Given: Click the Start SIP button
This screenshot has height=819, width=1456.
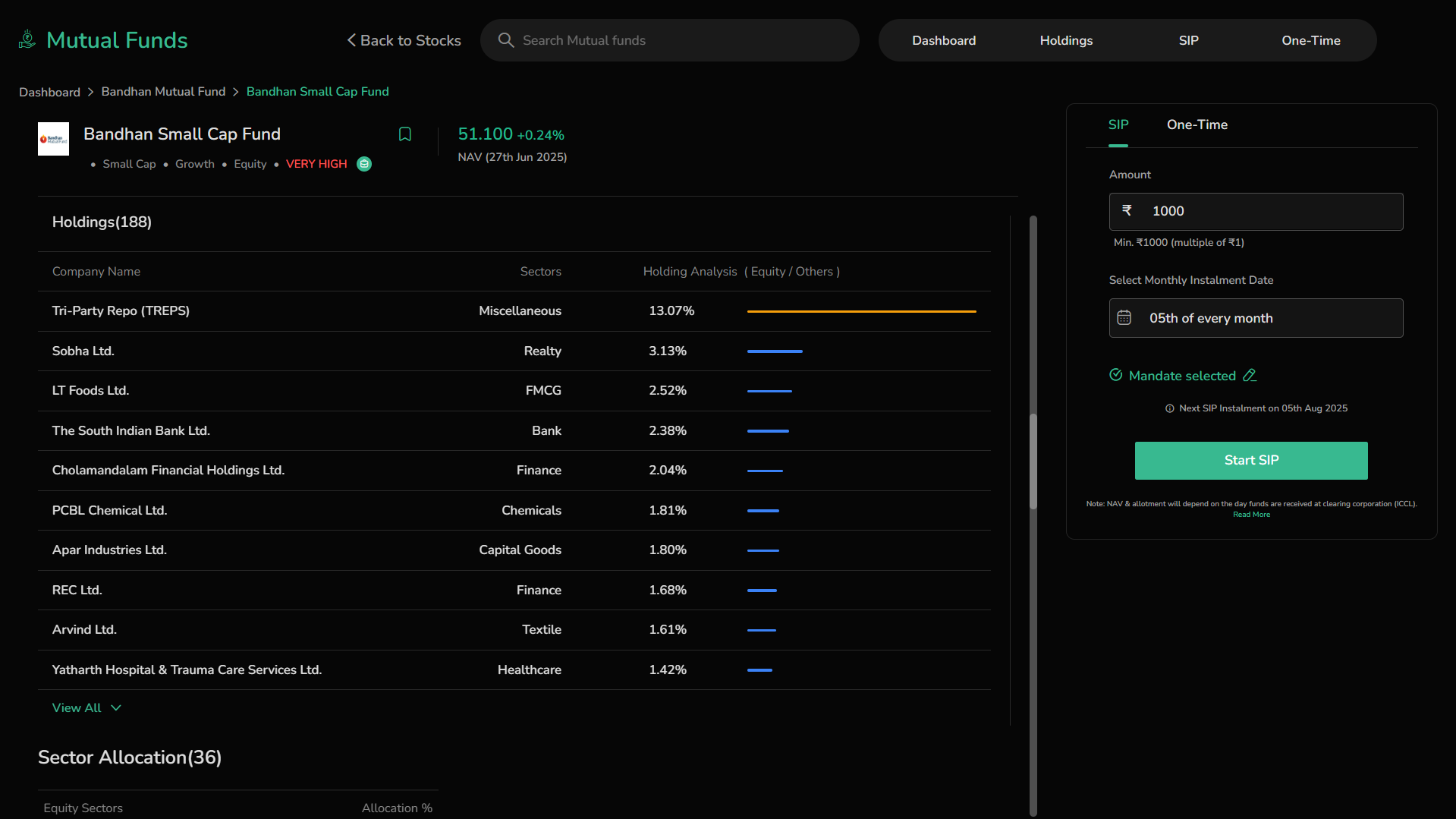Looking at the screenshot, I should point(1251,460).
